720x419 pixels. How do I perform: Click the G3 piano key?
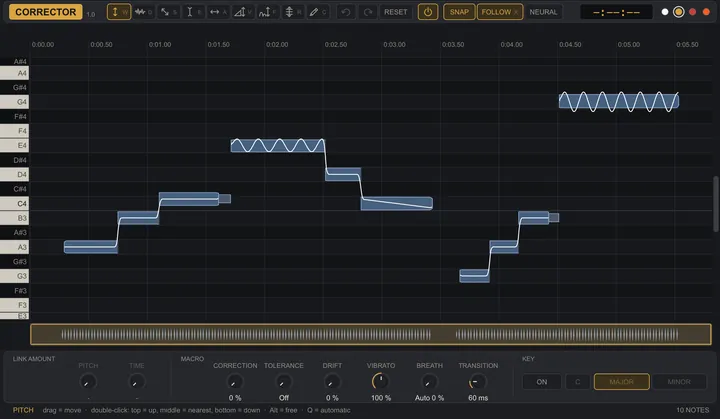14,276
